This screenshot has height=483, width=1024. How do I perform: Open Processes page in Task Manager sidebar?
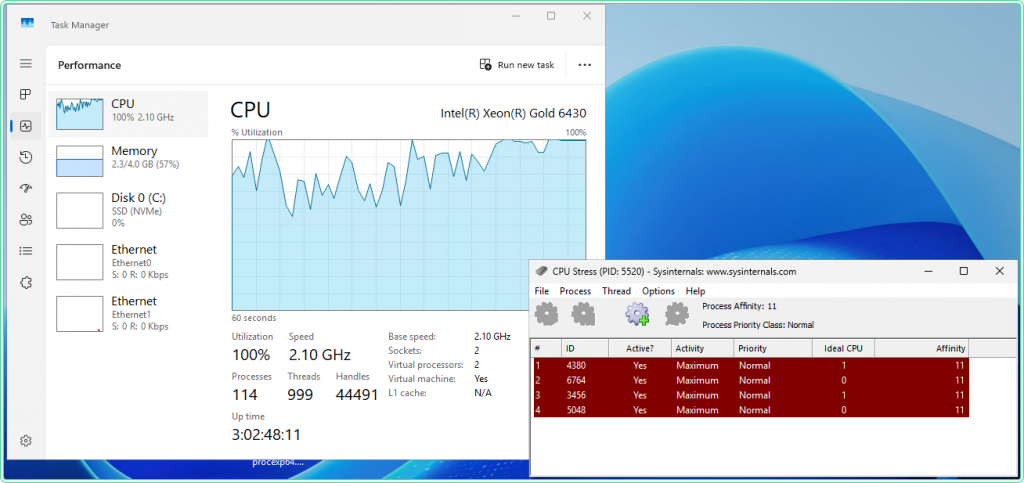(x=25, y=95)
